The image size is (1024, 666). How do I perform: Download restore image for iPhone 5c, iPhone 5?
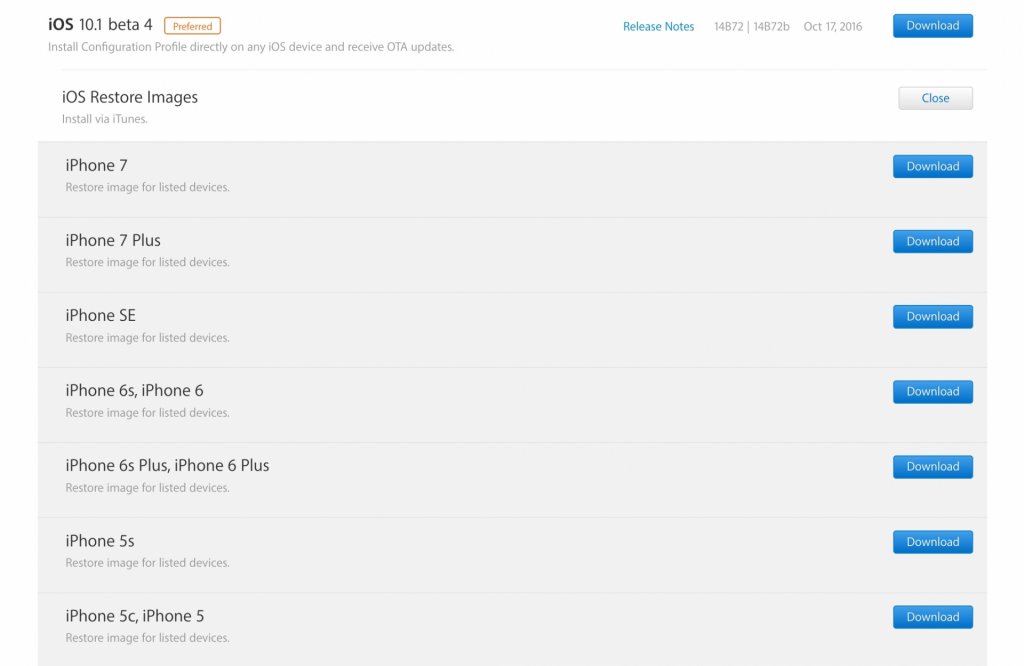point(932,617)
